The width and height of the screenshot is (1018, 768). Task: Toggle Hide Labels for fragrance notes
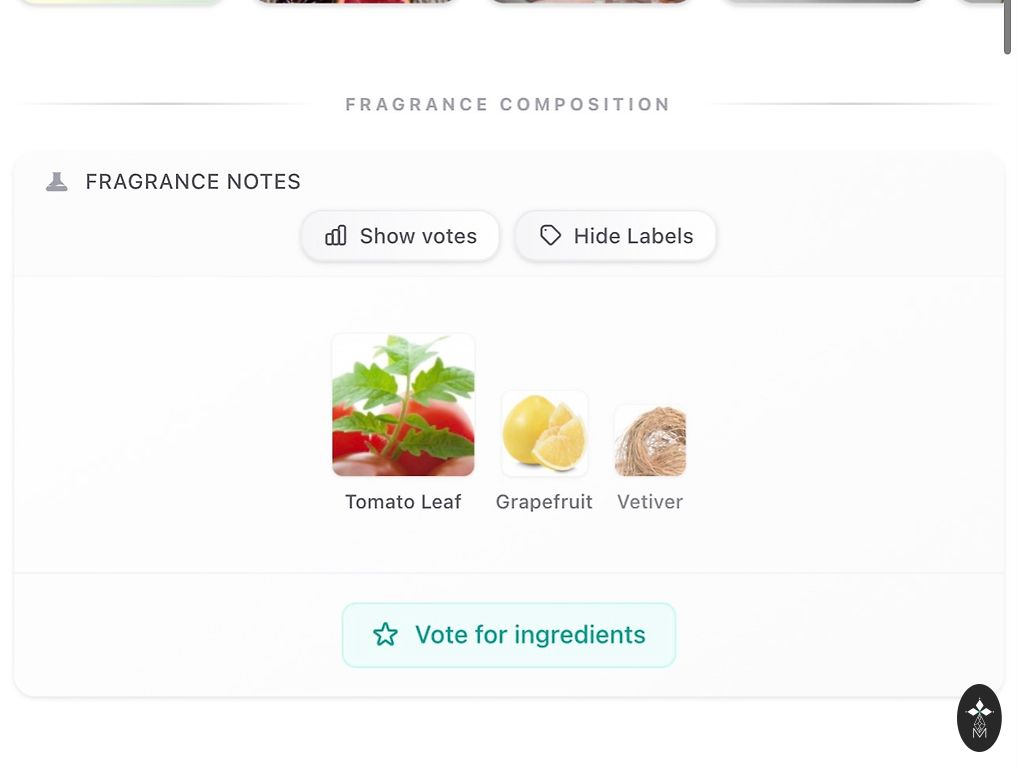point(615,236)
